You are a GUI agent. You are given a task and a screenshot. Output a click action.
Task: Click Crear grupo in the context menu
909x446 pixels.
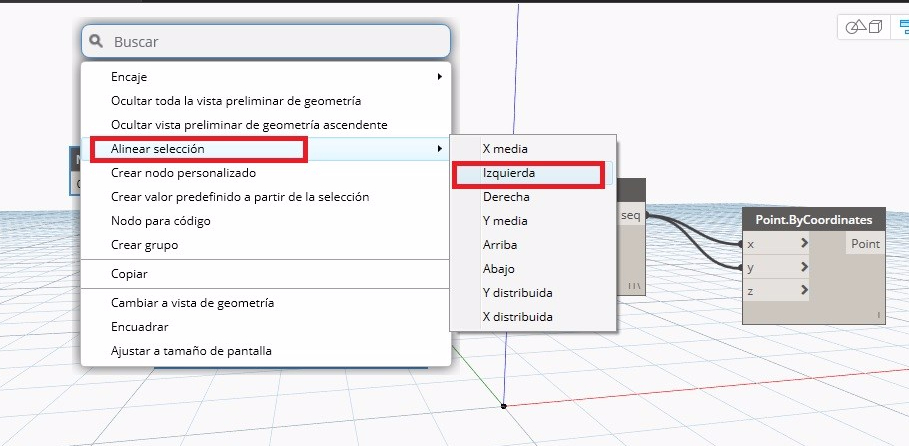tap(144, 245)
